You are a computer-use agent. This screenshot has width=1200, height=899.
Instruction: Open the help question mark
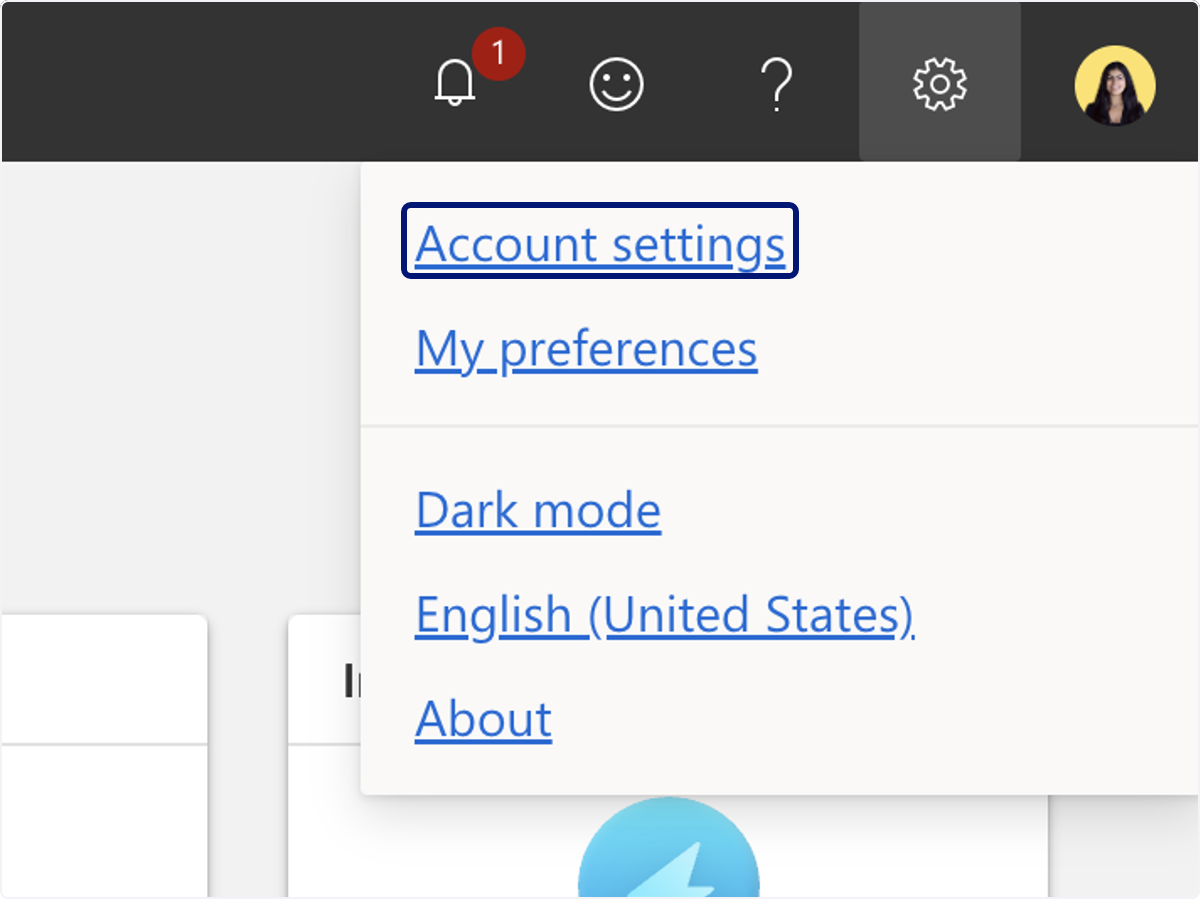pyautogui.click(x=776, y=84)
